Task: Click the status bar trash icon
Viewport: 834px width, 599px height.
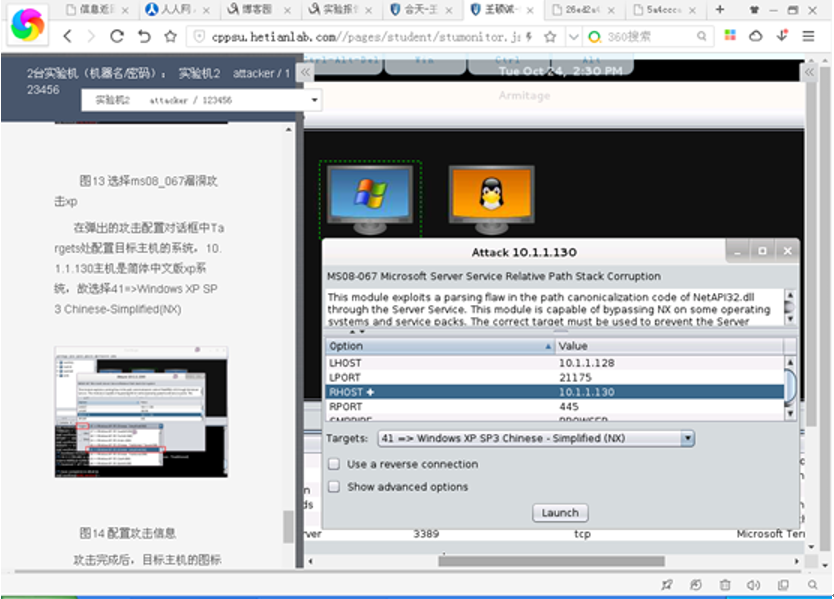Action: coord(725,585)
